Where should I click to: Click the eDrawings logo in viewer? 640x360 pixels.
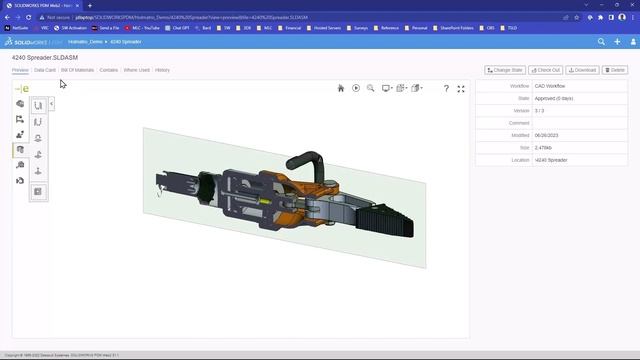tap(22, 89)
